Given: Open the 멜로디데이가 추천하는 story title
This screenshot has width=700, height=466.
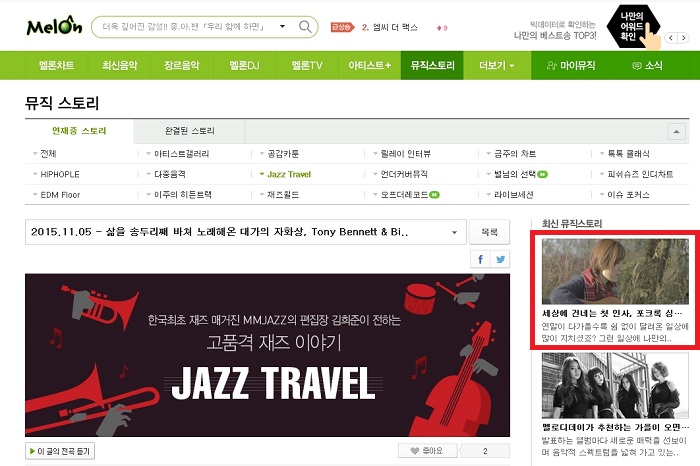Looking at the screenshot, I should pos(615,427).
